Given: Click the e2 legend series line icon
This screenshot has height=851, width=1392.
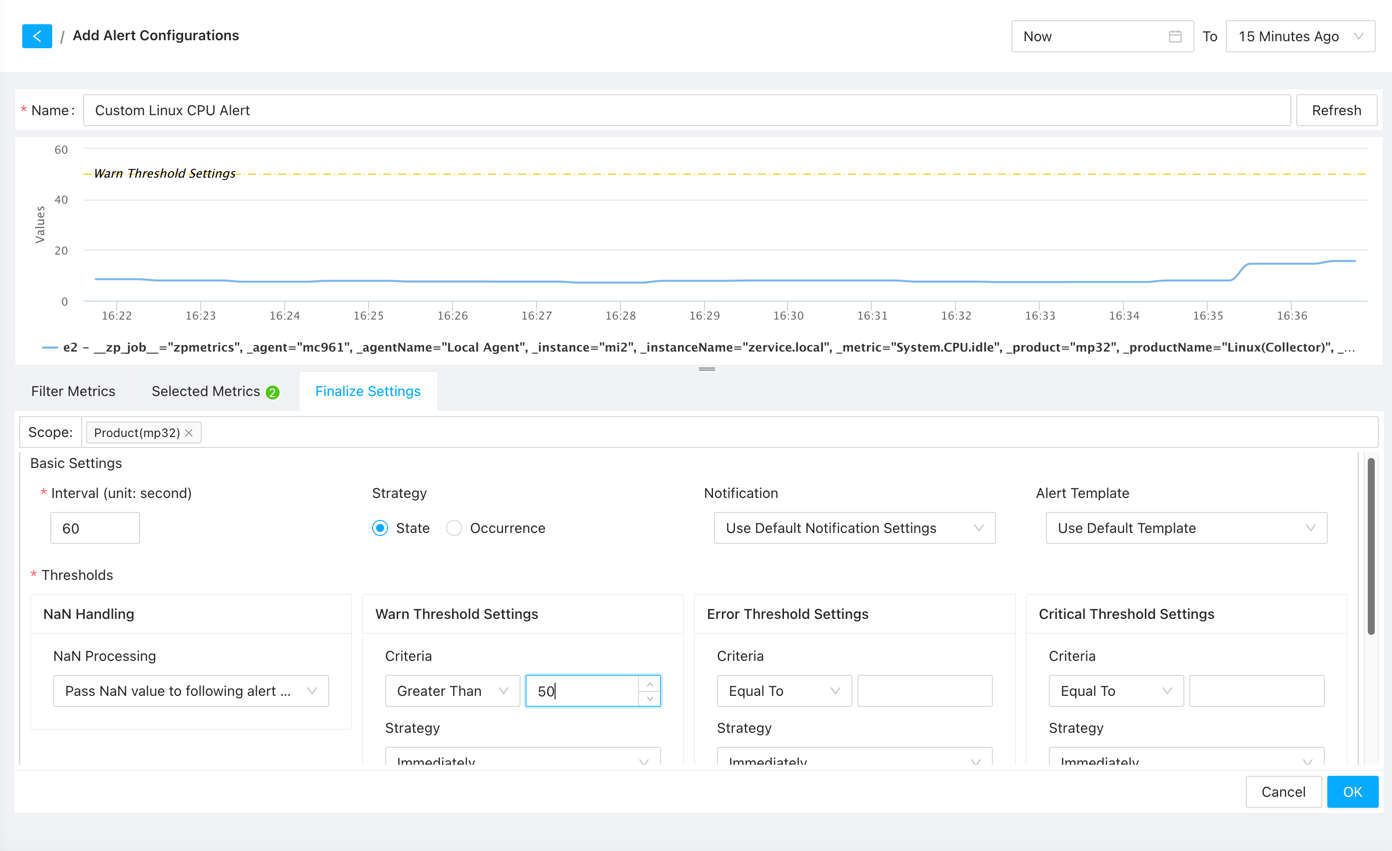Looking at the screenshot, I should [x=49, y=348].
